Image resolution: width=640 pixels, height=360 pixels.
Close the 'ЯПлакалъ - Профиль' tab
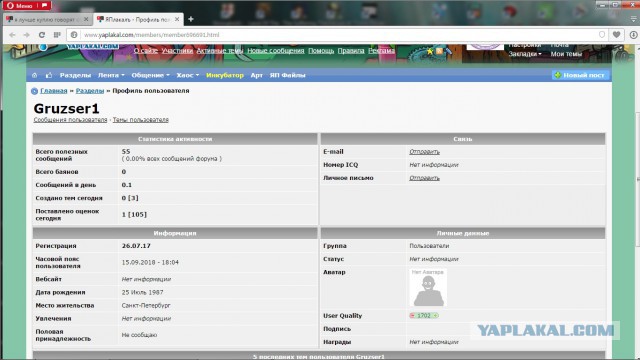[177, 19]
